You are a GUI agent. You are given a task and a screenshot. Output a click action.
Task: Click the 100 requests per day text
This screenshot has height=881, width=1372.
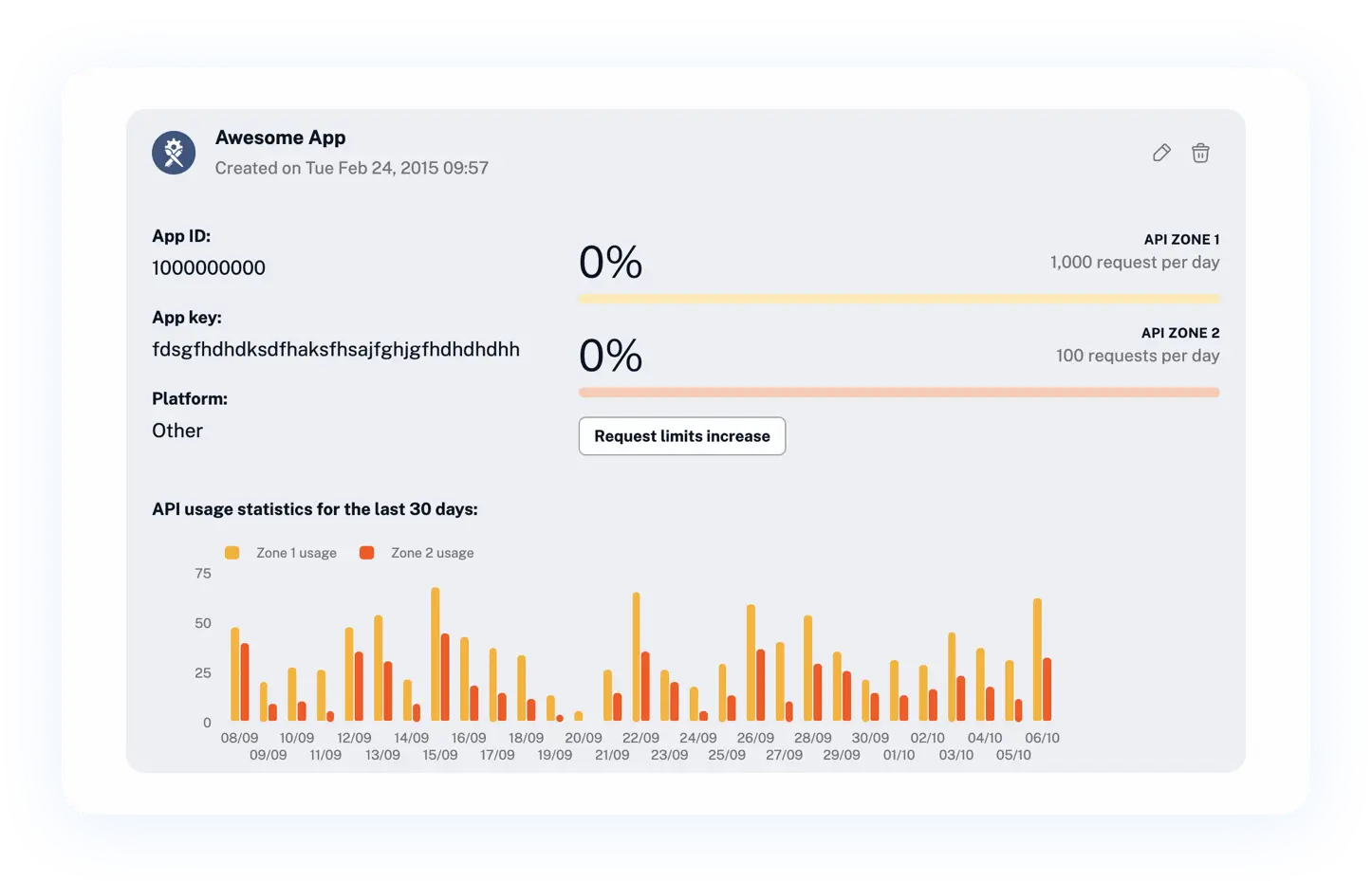(x=1138, y=356)
